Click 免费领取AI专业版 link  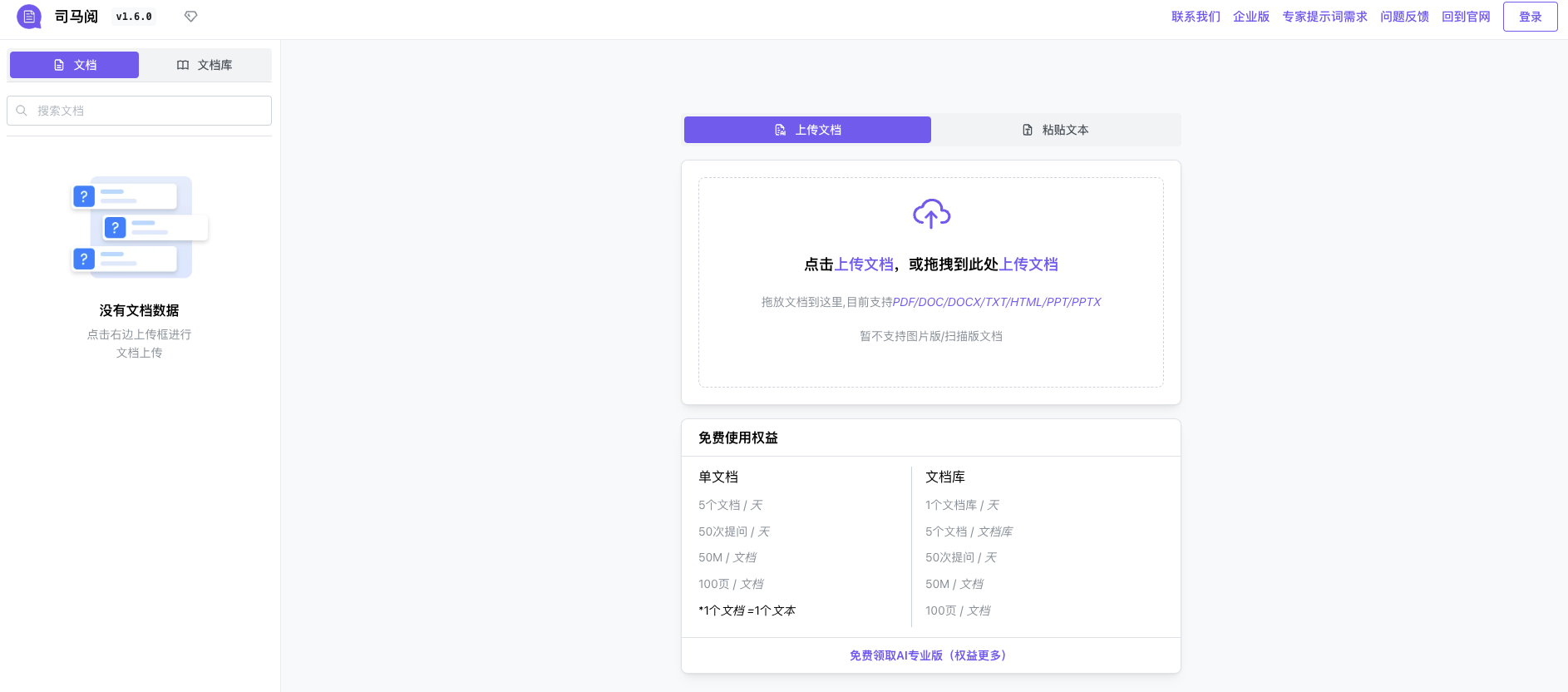click(931, 655)
